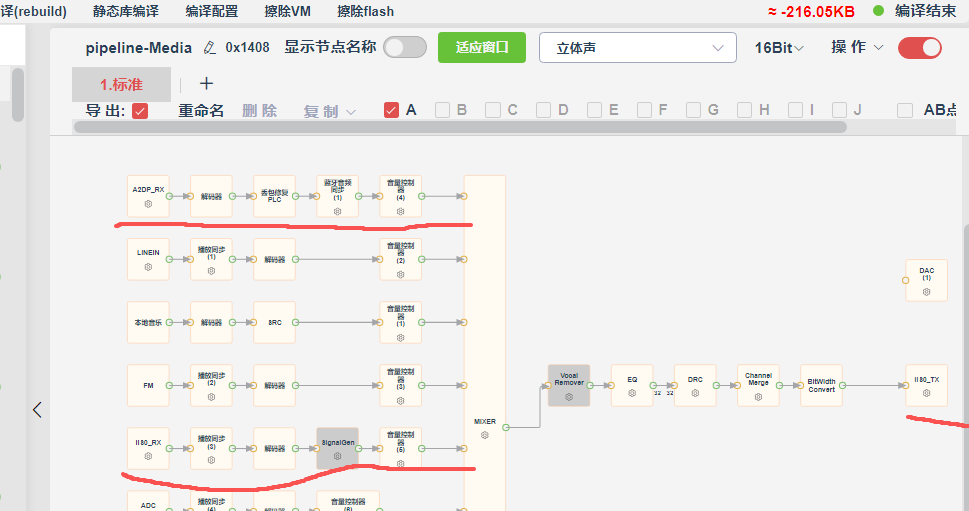Check the D checkbox

tap(543, 110)
